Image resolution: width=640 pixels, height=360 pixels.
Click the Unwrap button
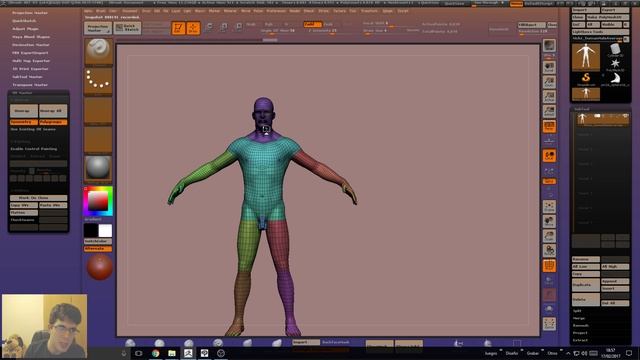point(24,111)
